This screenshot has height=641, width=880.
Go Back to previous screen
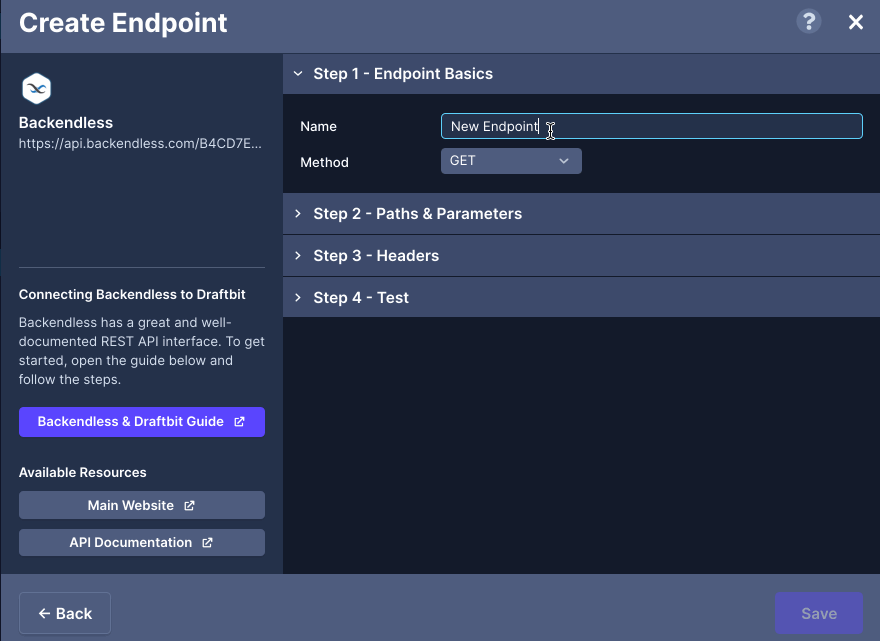[x=65, y=613]
